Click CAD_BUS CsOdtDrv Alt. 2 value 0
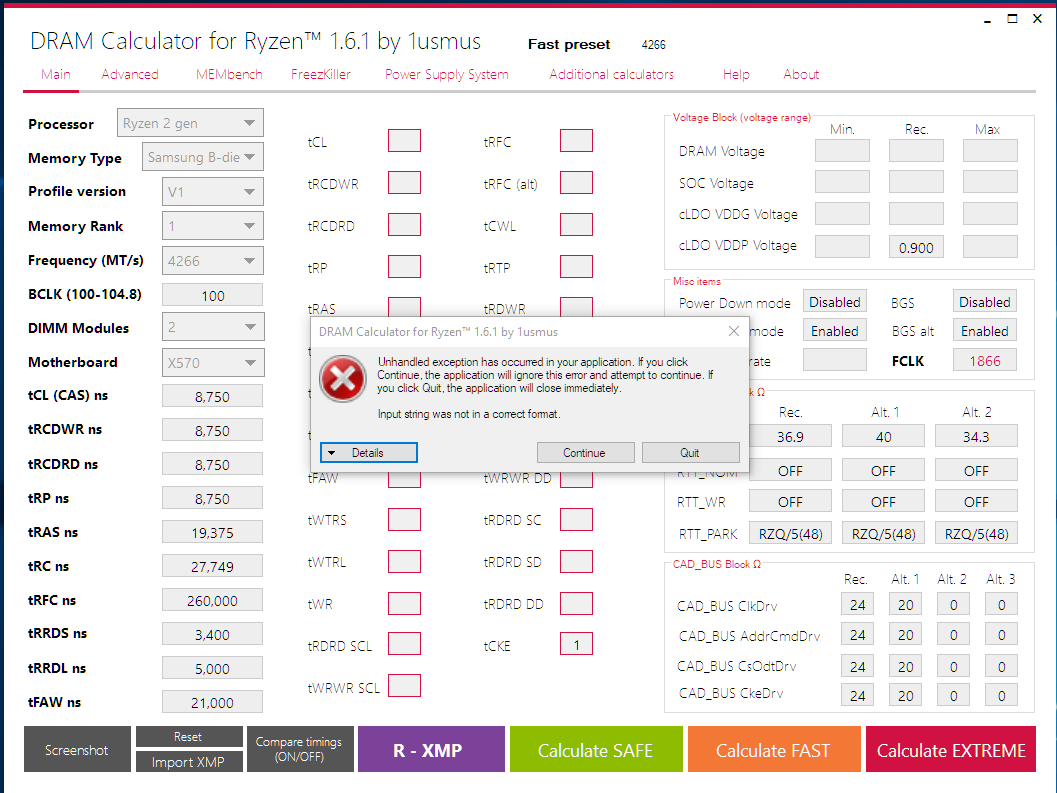The image size is (1057, 793). coord(953,666)
